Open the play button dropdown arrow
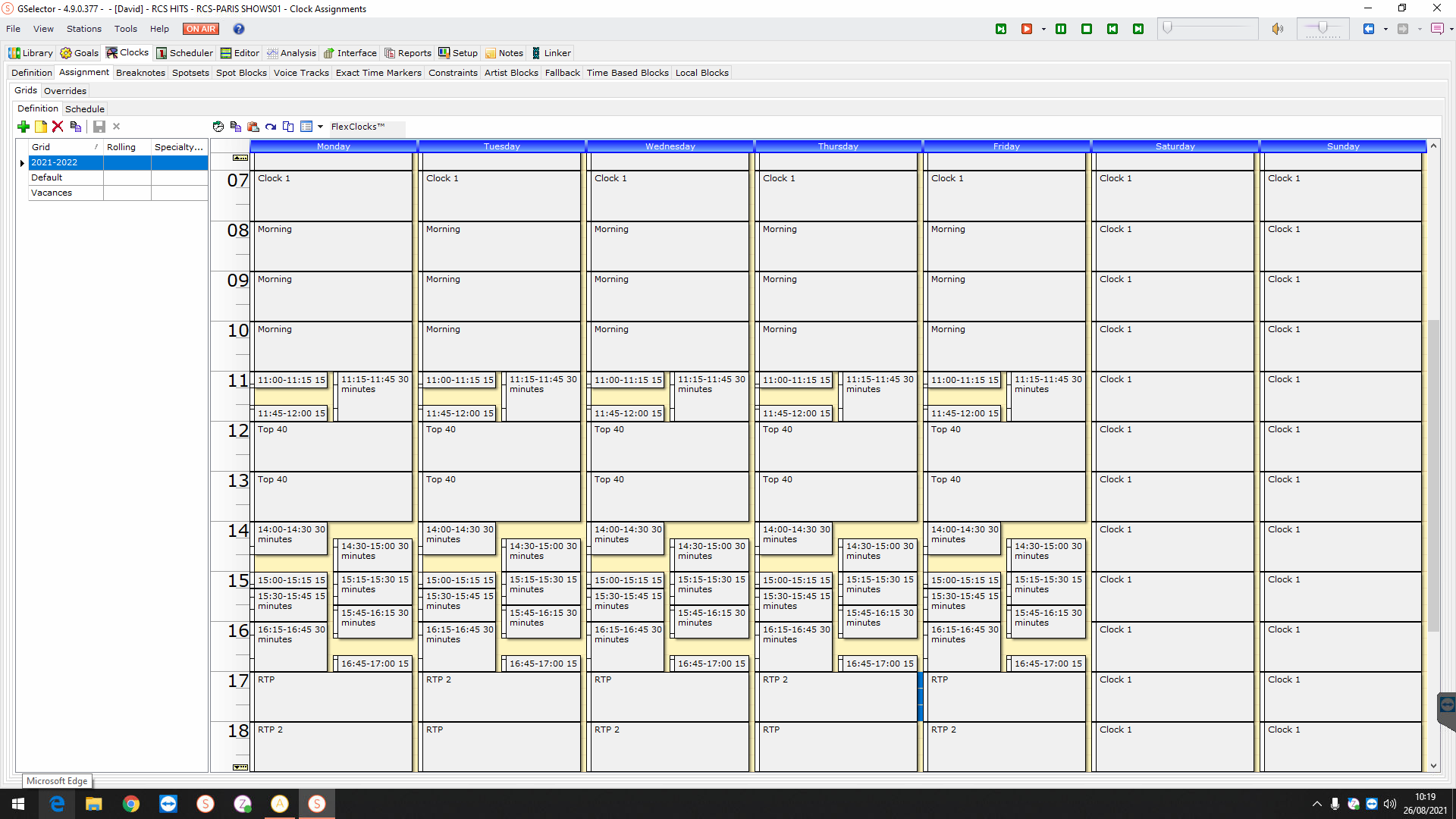The height and width of the screenshot is (819, 1456). (1043, 30)
